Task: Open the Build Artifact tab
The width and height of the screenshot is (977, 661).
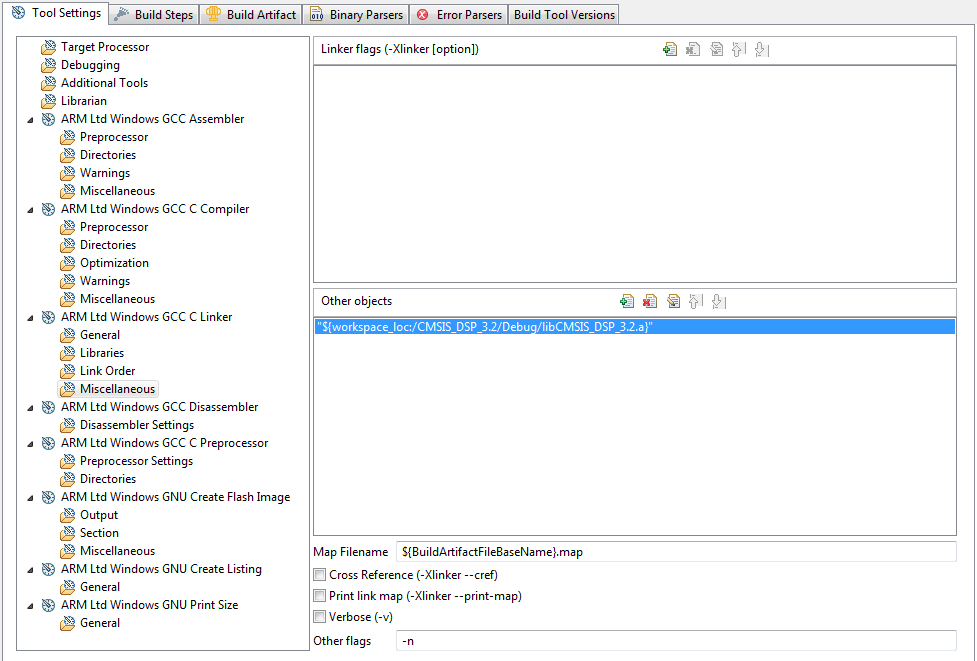Action: (251, 14)
